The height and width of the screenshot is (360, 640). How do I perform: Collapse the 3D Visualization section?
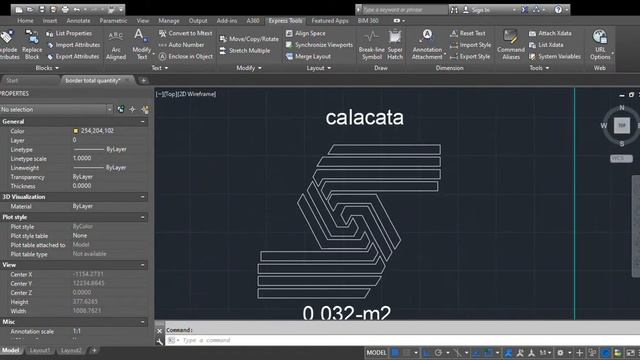[142, 197]
